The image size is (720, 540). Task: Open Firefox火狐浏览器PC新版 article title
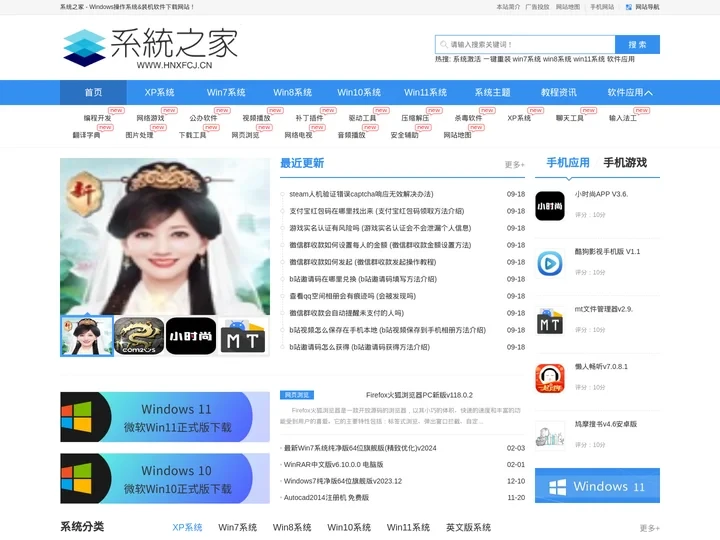pyautogui.click(x=419, y=395)
